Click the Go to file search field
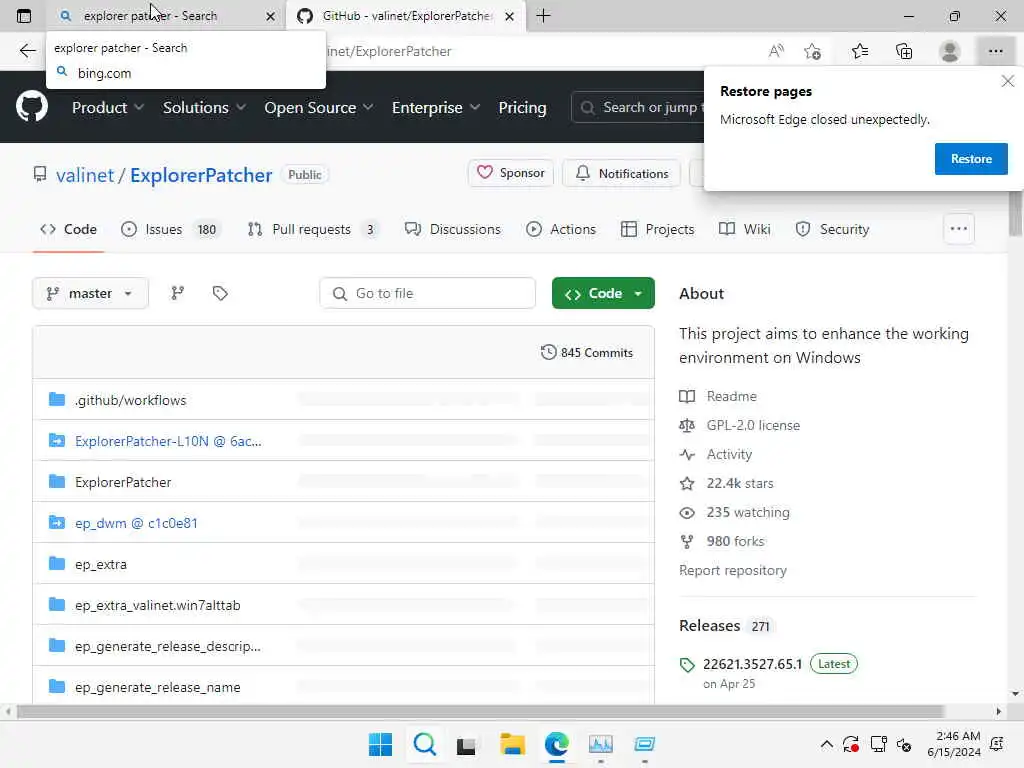This screenshot has width=1024, height=768. click(428, 293)
